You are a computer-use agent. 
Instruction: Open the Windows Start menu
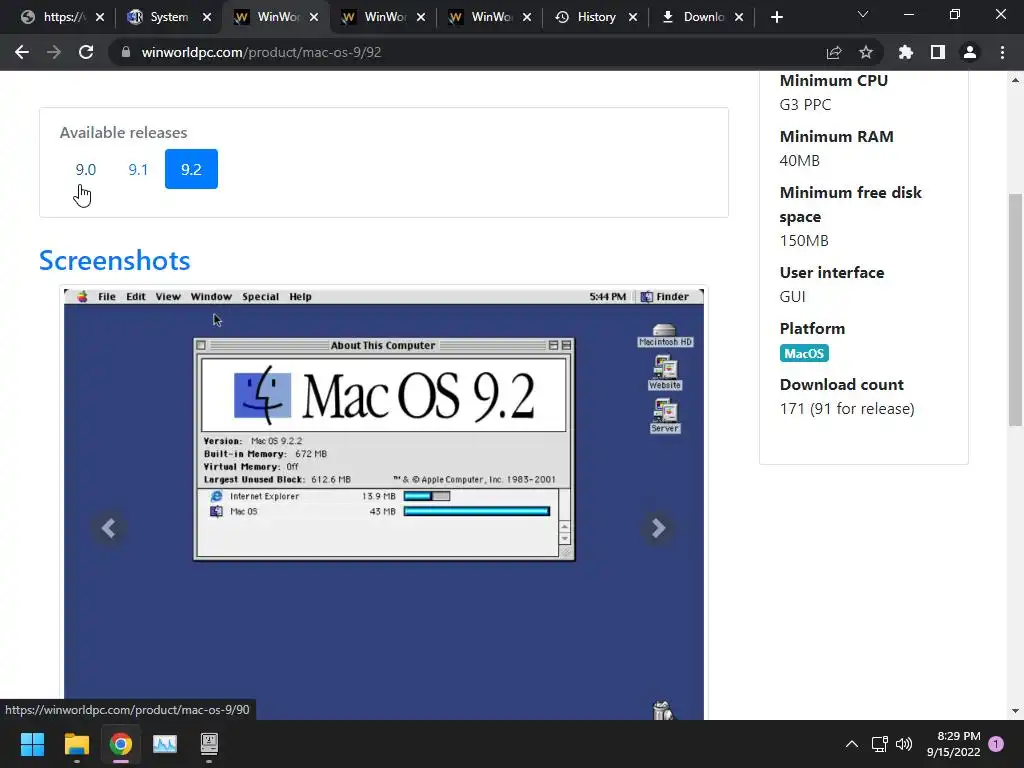point(32,744)
